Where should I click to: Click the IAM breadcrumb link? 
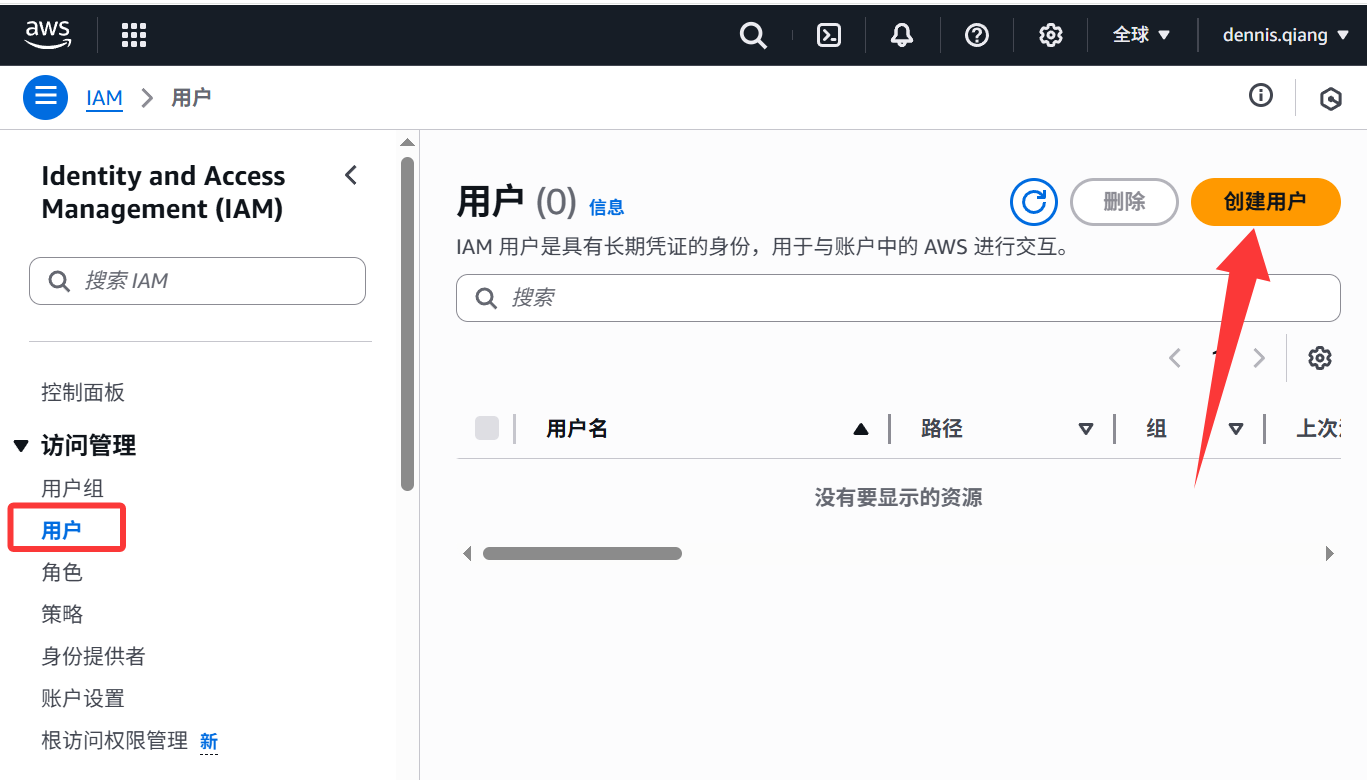tap(104, 98)
